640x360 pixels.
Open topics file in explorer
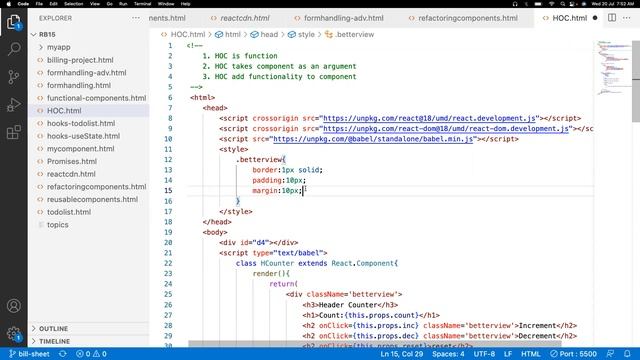(x=89, y=224)
